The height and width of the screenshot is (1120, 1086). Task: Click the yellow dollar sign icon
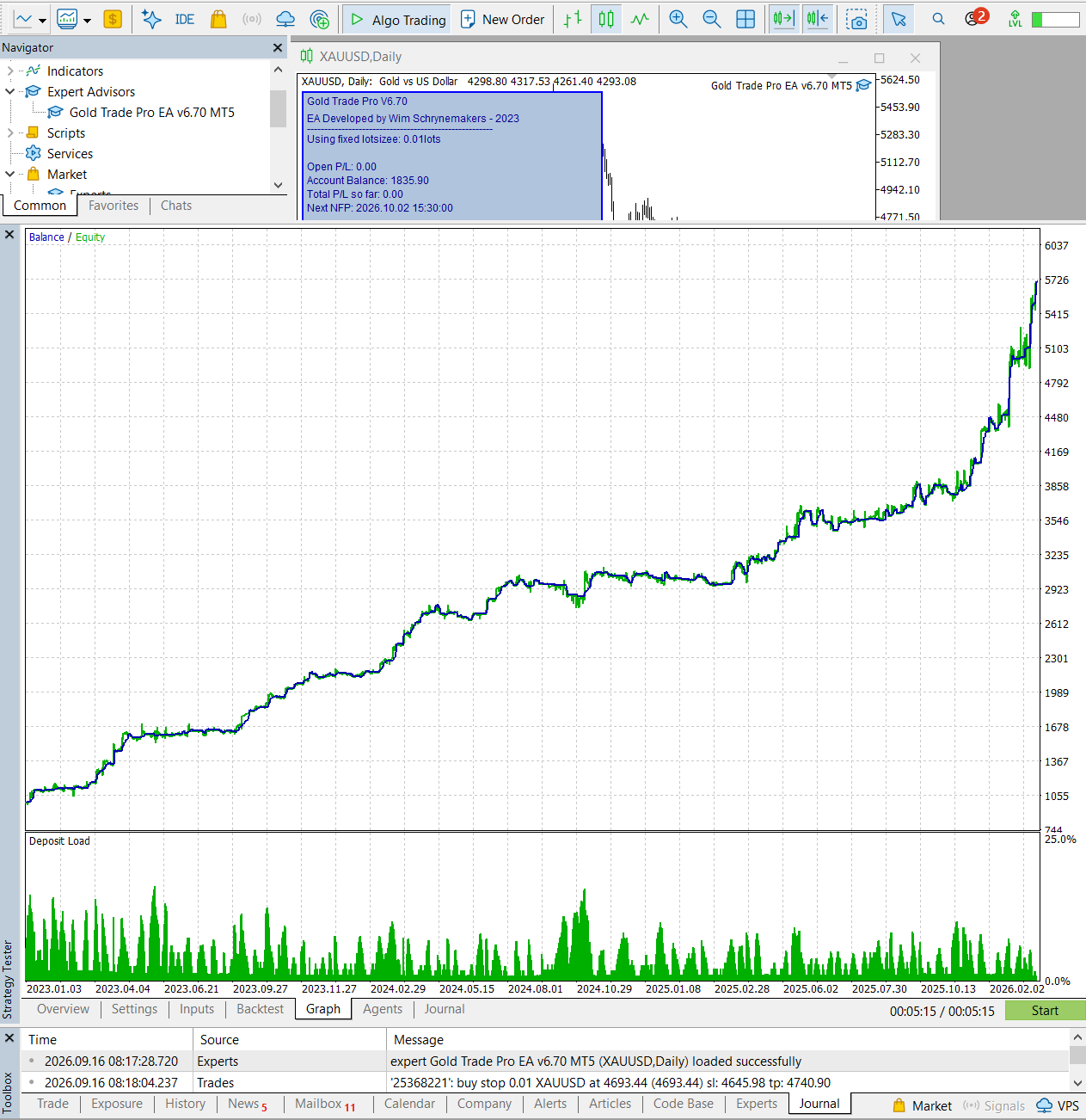click(113, 19)
